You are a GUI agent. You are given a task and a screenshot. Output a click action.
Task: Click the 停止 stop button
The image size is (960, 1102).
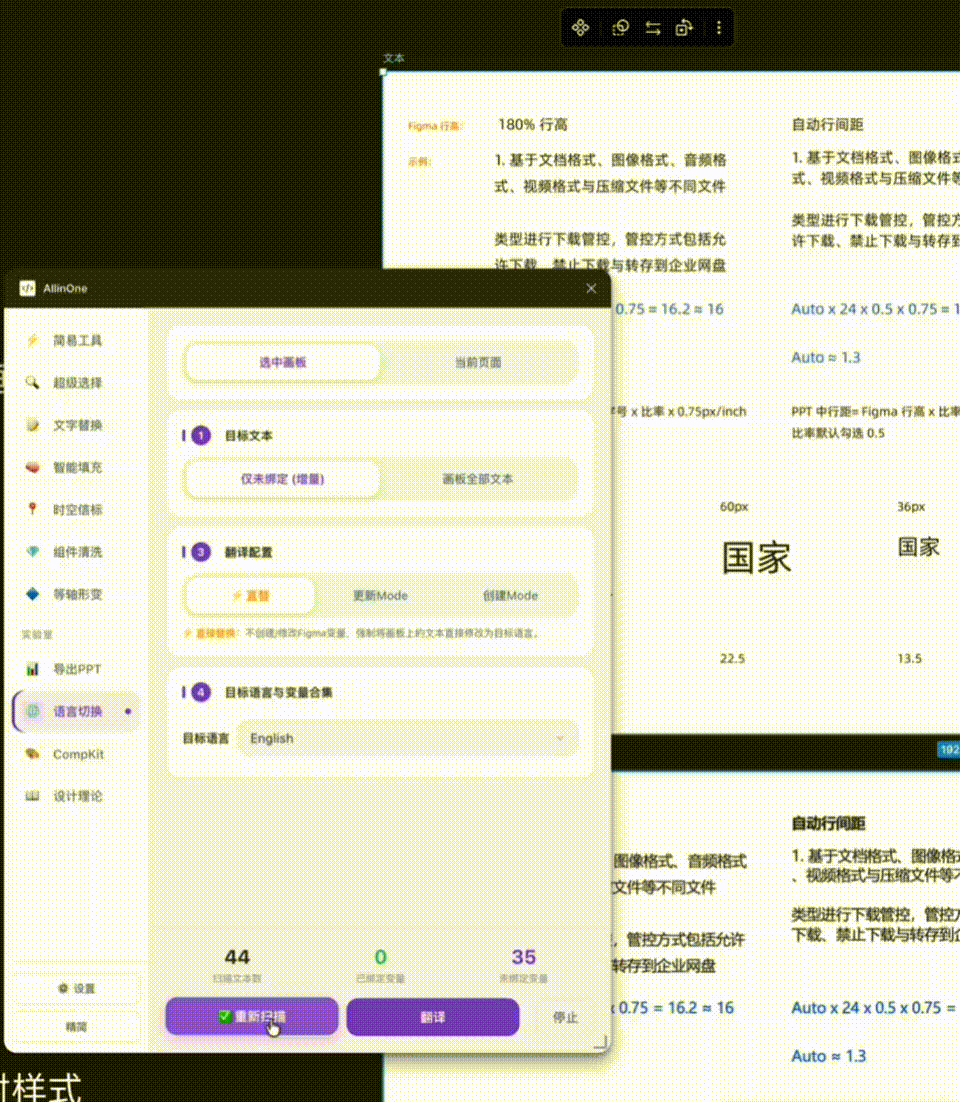point(565,1017)
